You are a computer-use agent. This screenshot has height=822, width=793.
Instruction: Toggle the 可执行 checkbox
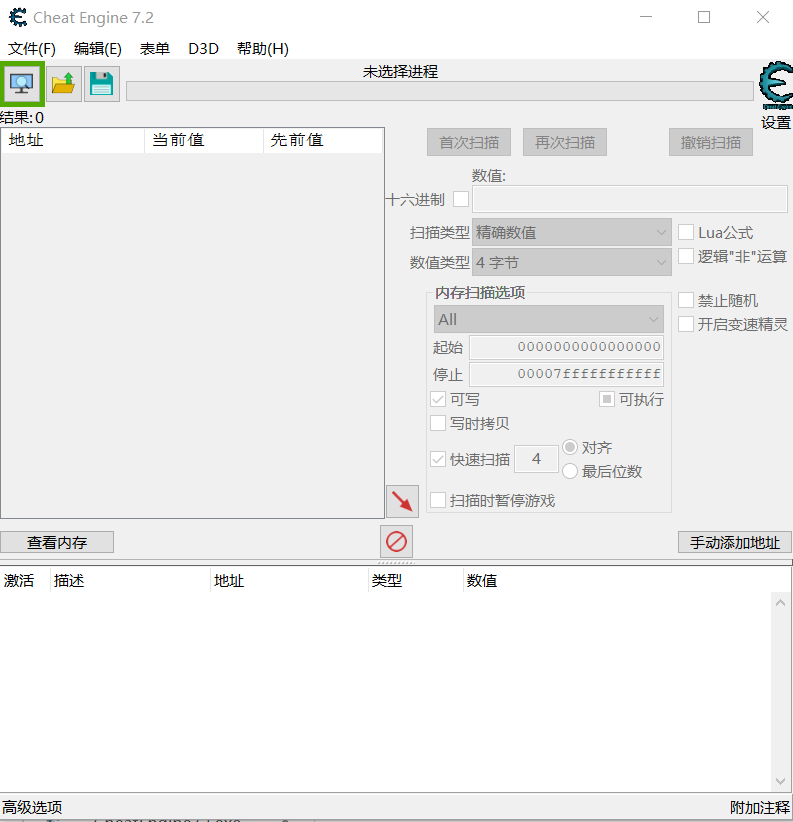click(607, 399)
